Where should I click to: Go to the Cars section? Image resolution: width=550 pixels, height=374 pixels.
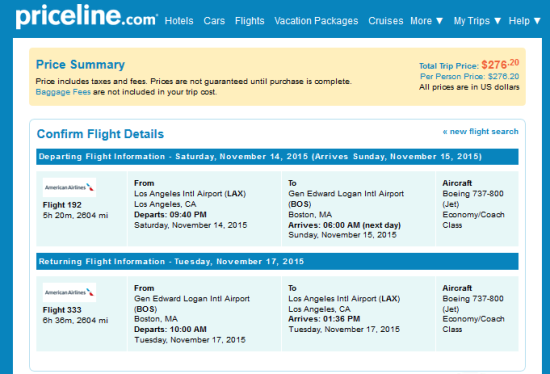pyautogui.click(x=214, y=21)
